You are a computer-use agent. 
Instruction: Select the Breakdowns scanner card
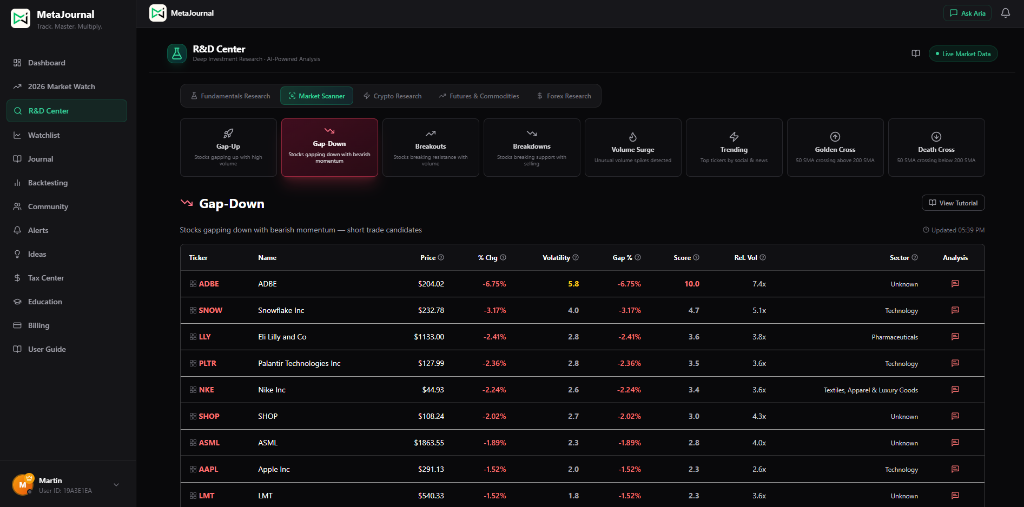[532, 148]
